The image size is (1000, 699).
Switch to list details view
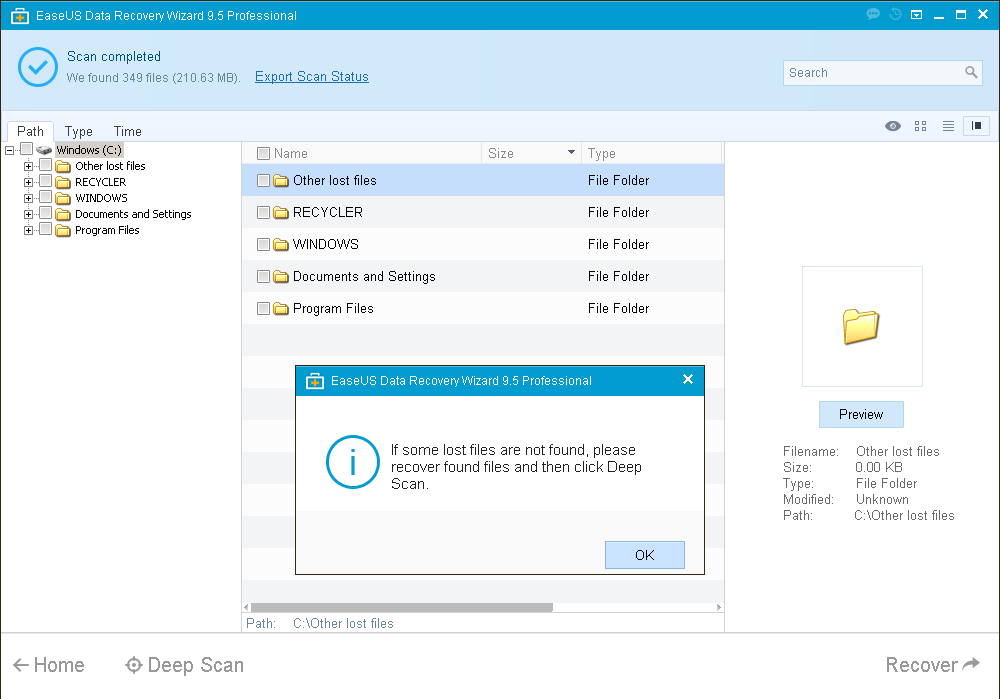coord(948,126)
